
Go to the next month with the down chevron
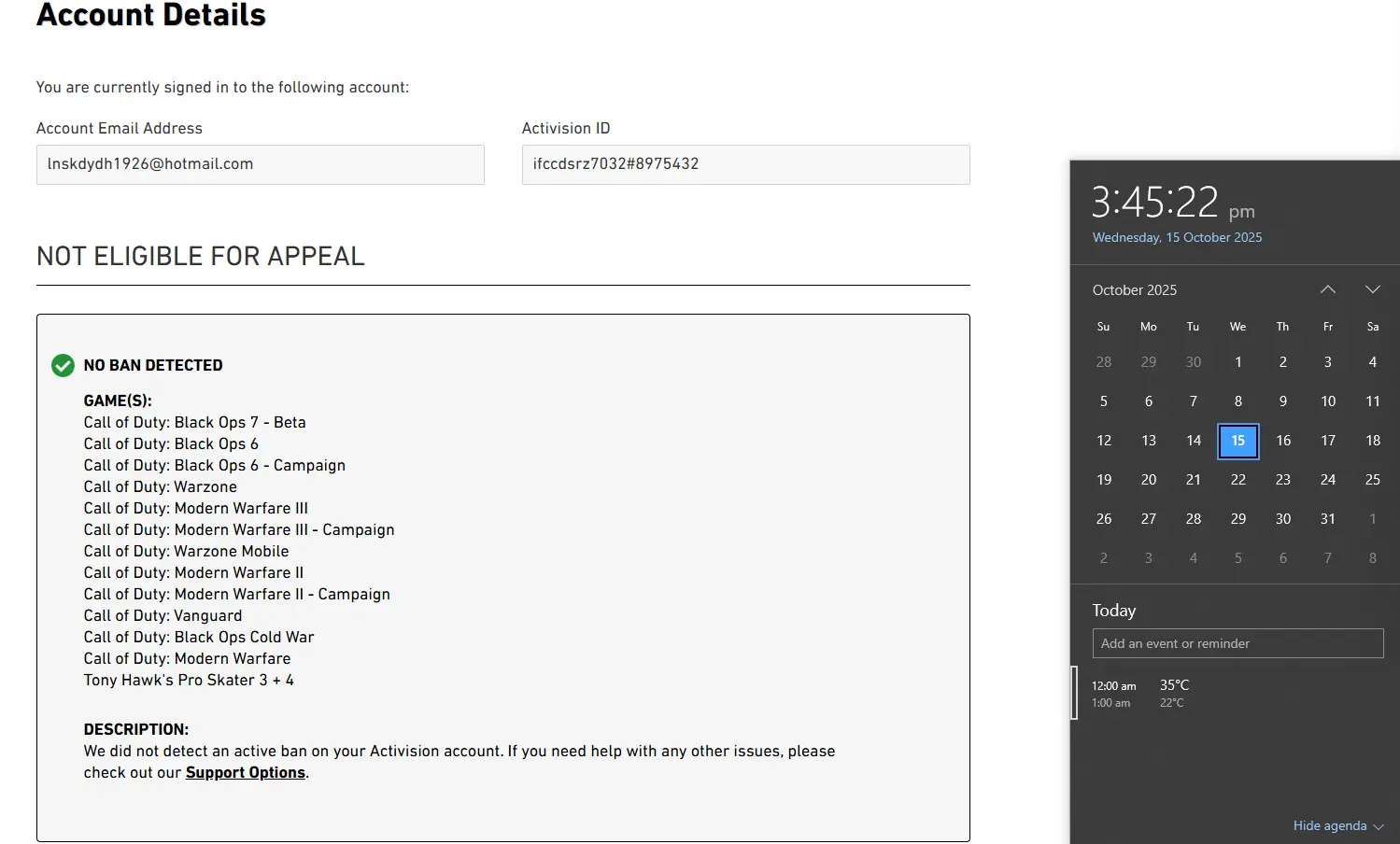(1372, 289)
